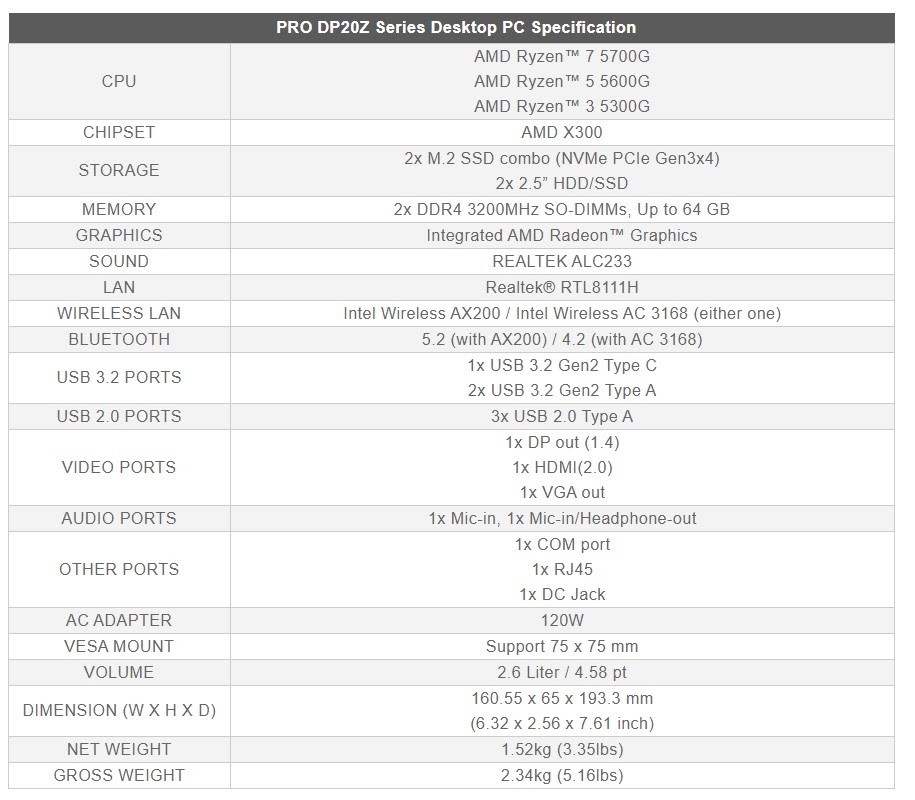Click the DDR4 3200MHz SO-DIMMs memory value
915x800 pixels.
click(561, 209)
